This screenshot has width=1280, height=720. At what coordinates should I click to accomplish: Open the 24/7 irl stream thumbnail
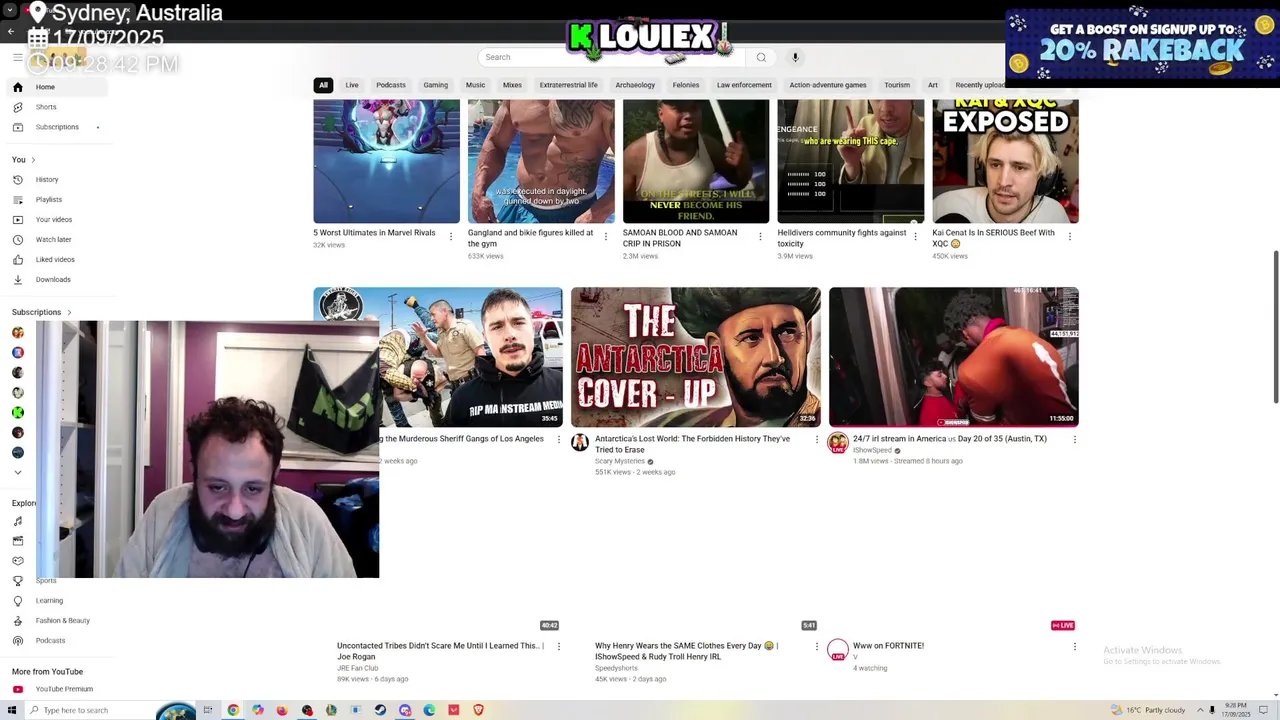tap(954, 357)
